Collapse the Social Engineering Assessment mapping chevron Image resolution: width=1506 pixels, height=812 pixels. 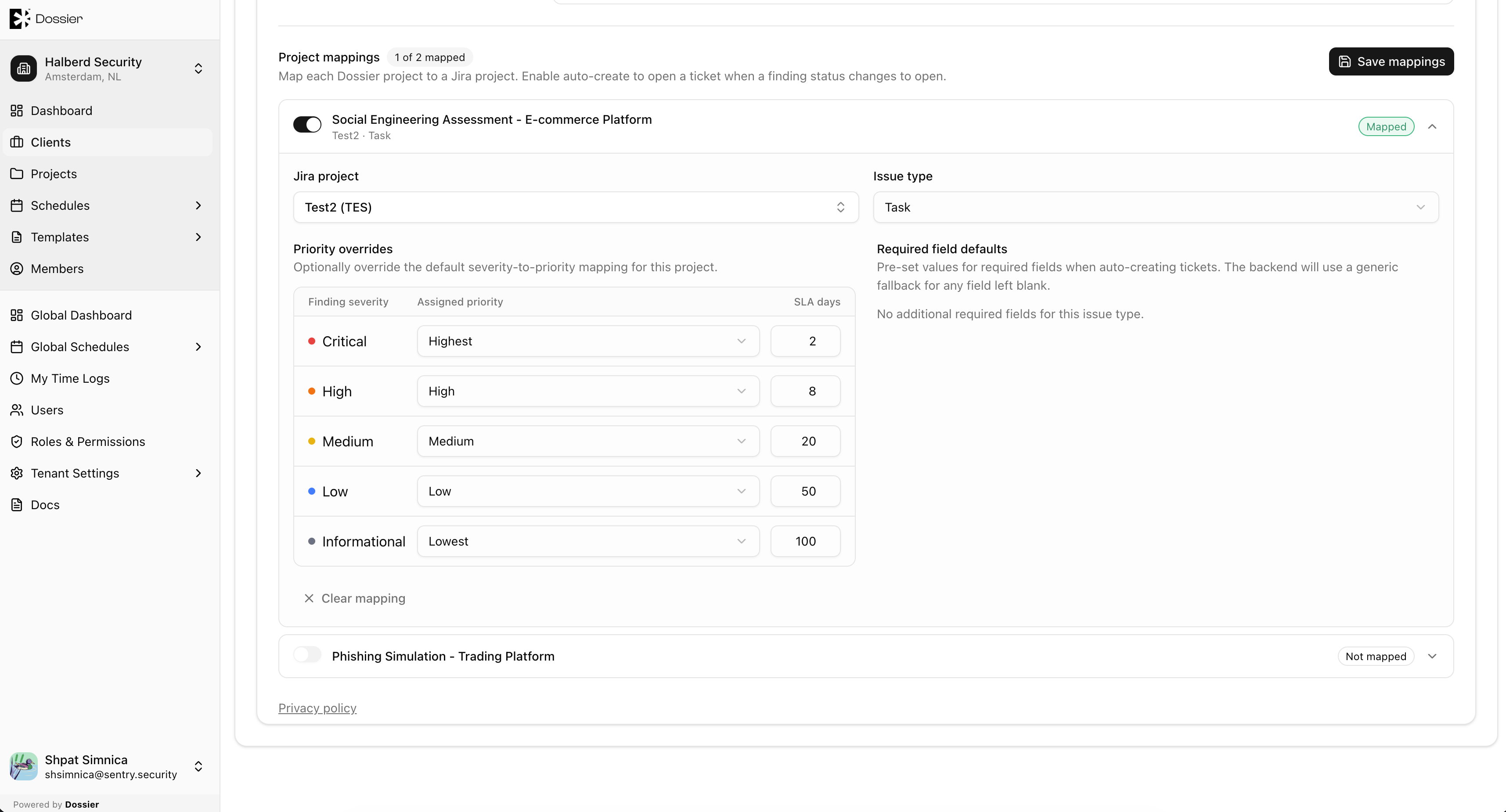pos(1432,126)
